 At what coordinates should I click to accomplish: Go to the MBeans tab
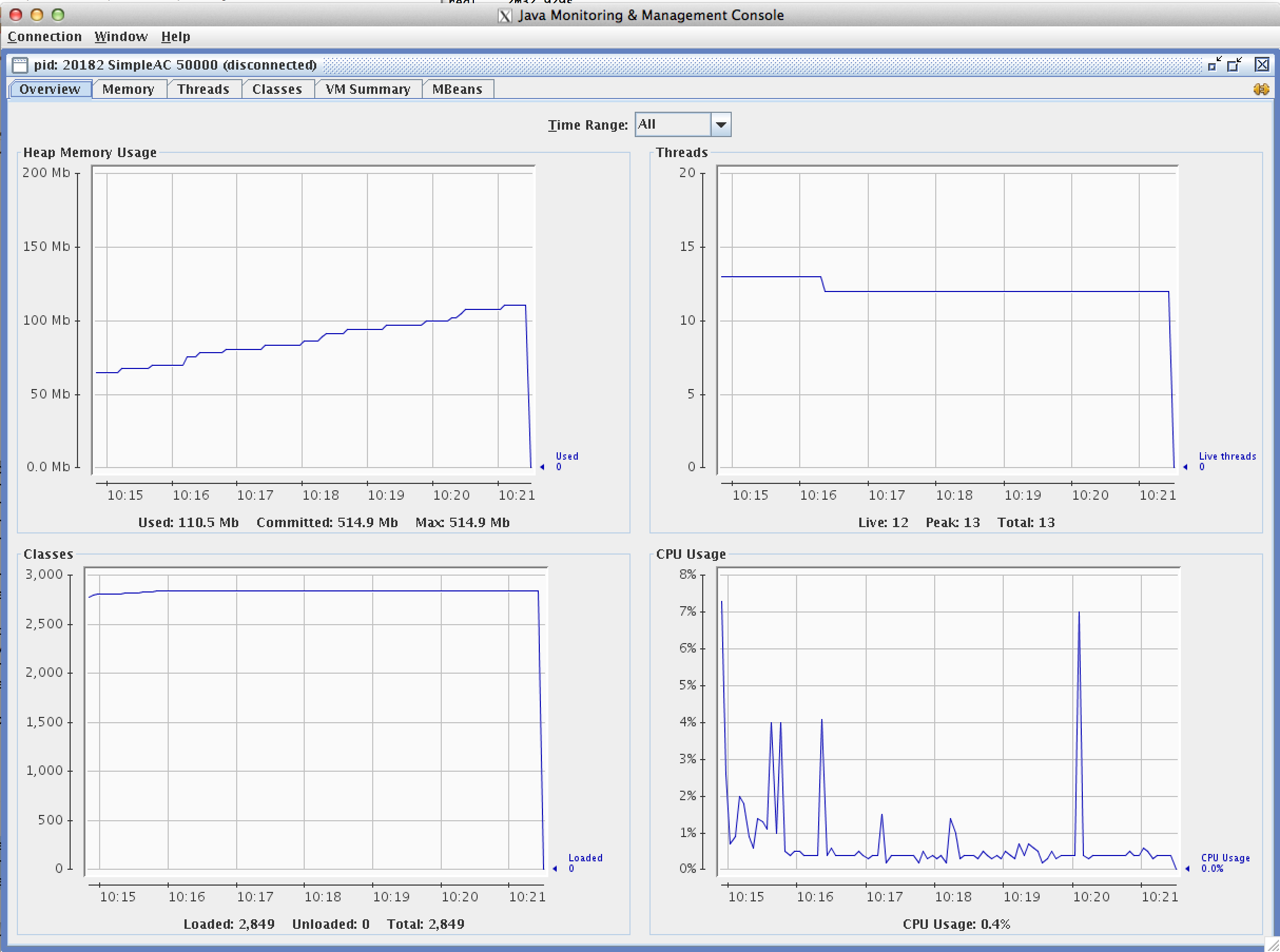pyautogui.click(x=457, y=89)
